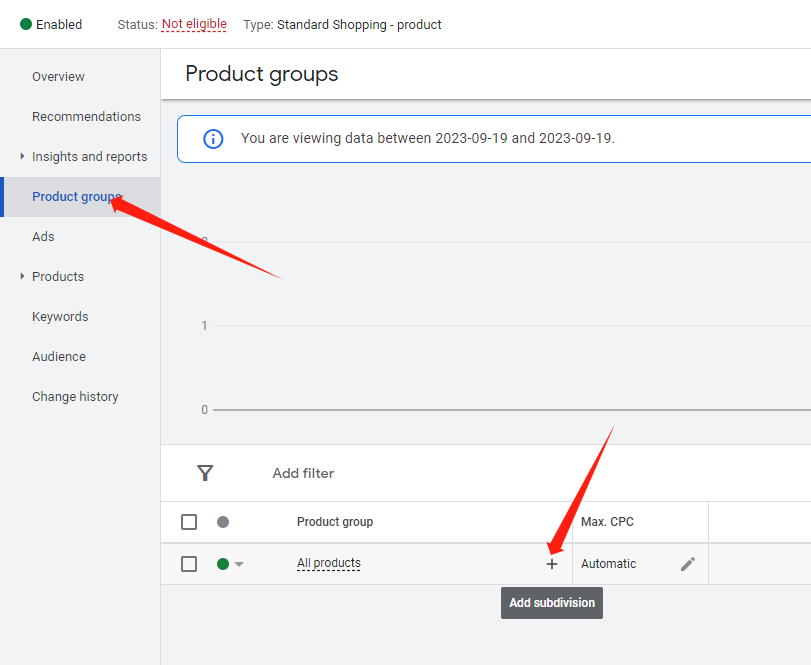Open Change history
Screen dimensions: 811x665
pos(75,397)
